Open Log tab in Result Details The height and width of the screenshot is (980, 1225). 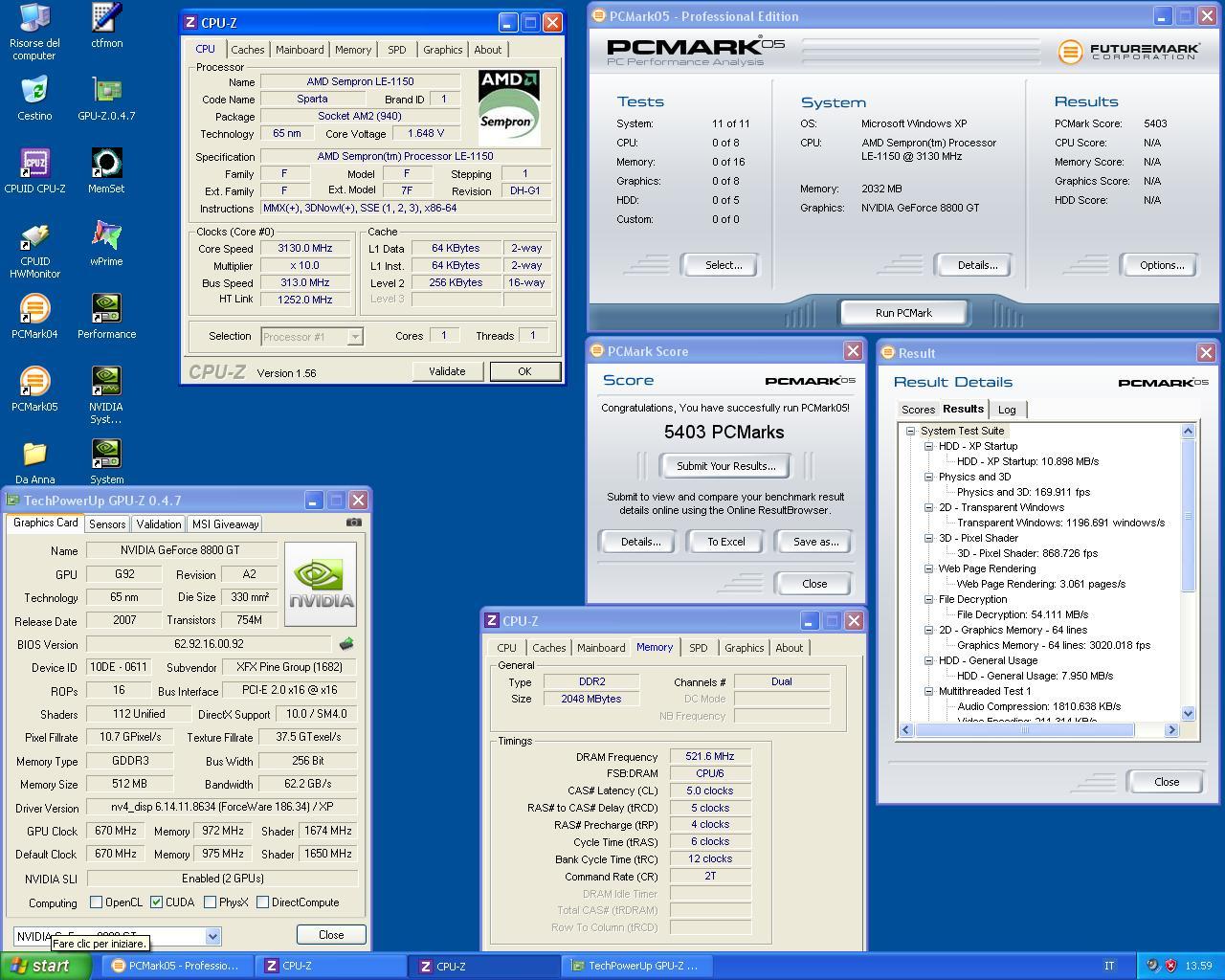point(1007,410)
